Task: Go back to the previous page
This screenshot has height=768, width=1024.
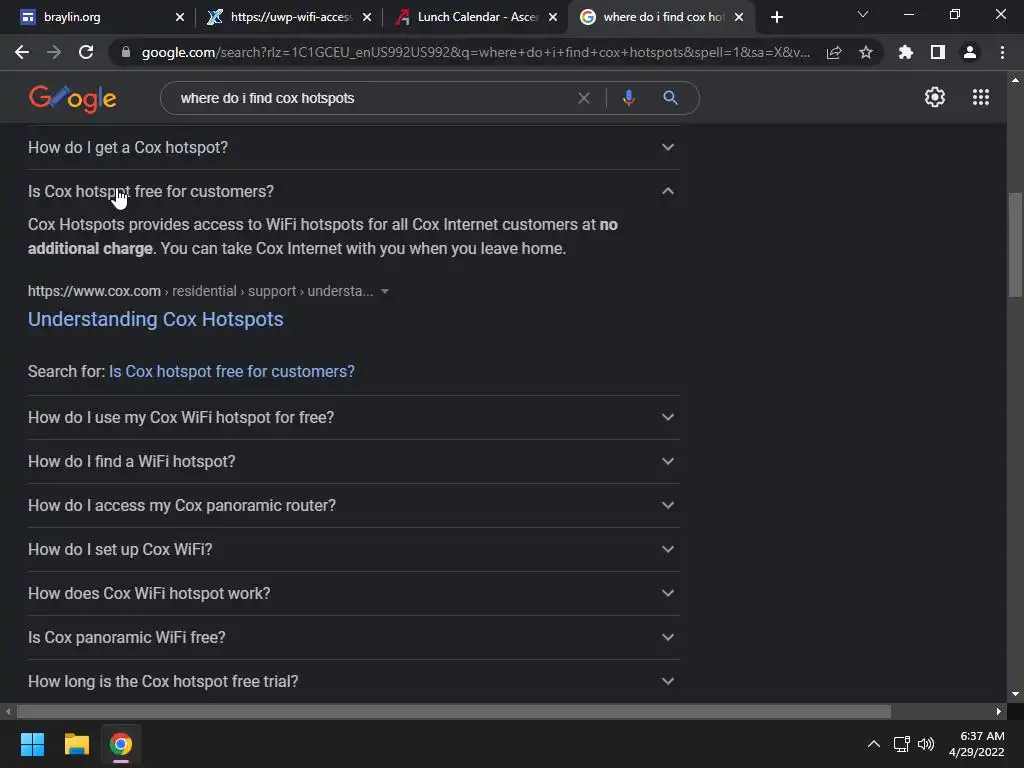Action: pos(22,52)
